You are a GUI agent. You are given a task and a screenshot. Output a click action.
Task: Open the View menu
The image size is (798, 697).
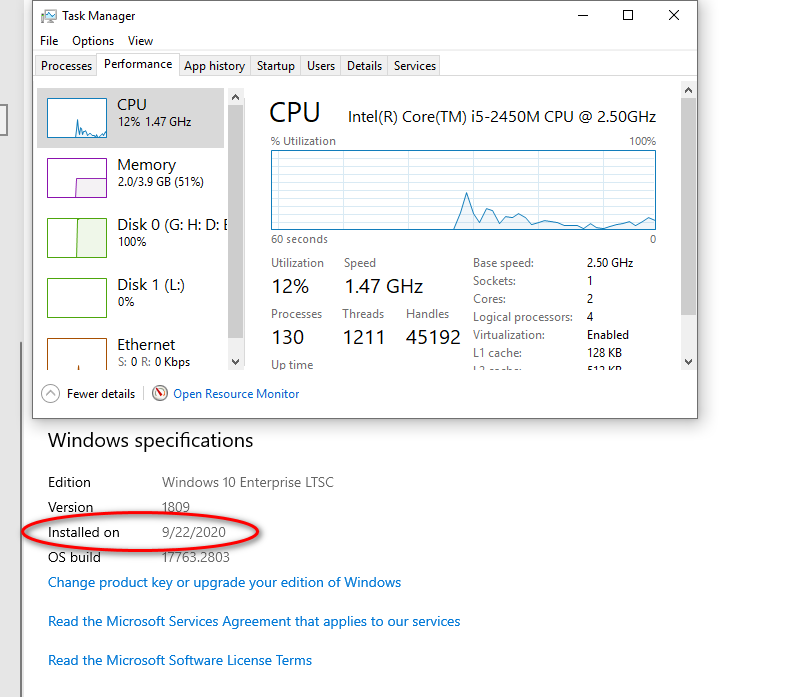tap(140, 41)
